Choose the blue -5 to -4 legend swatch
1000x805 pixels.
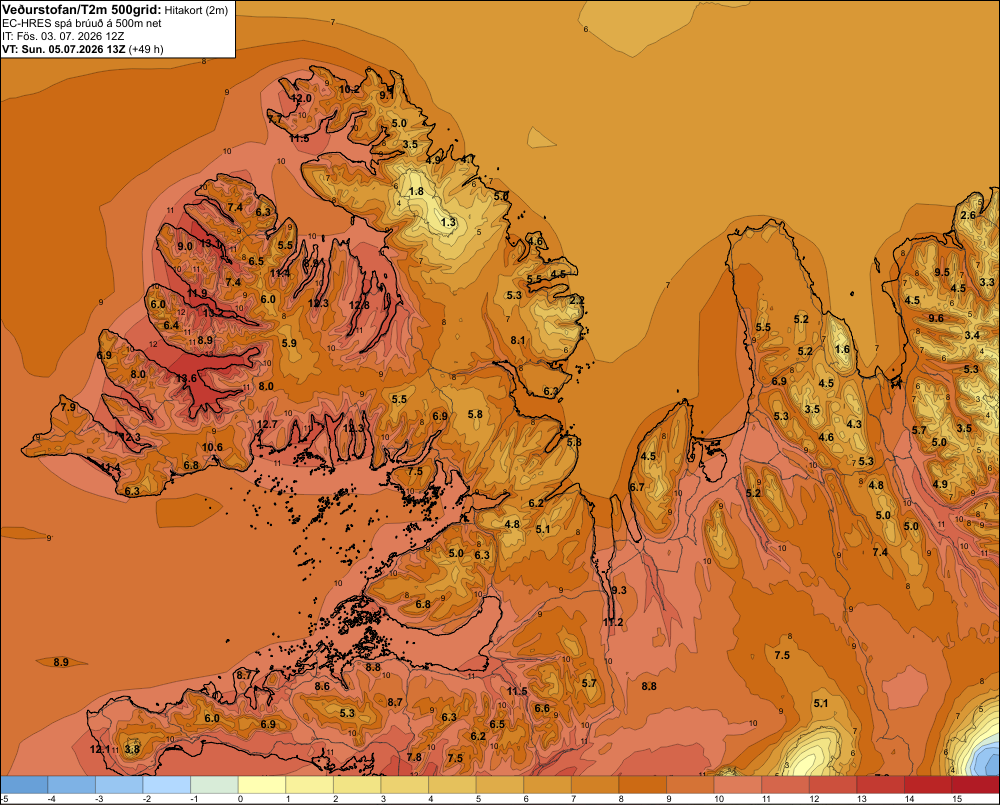click(24, 785)
